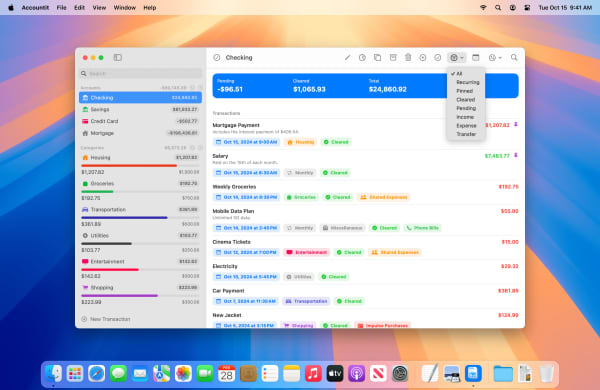Click the Monthly tag on Salary row
600x390 pixels.
[x=301, y=173]
